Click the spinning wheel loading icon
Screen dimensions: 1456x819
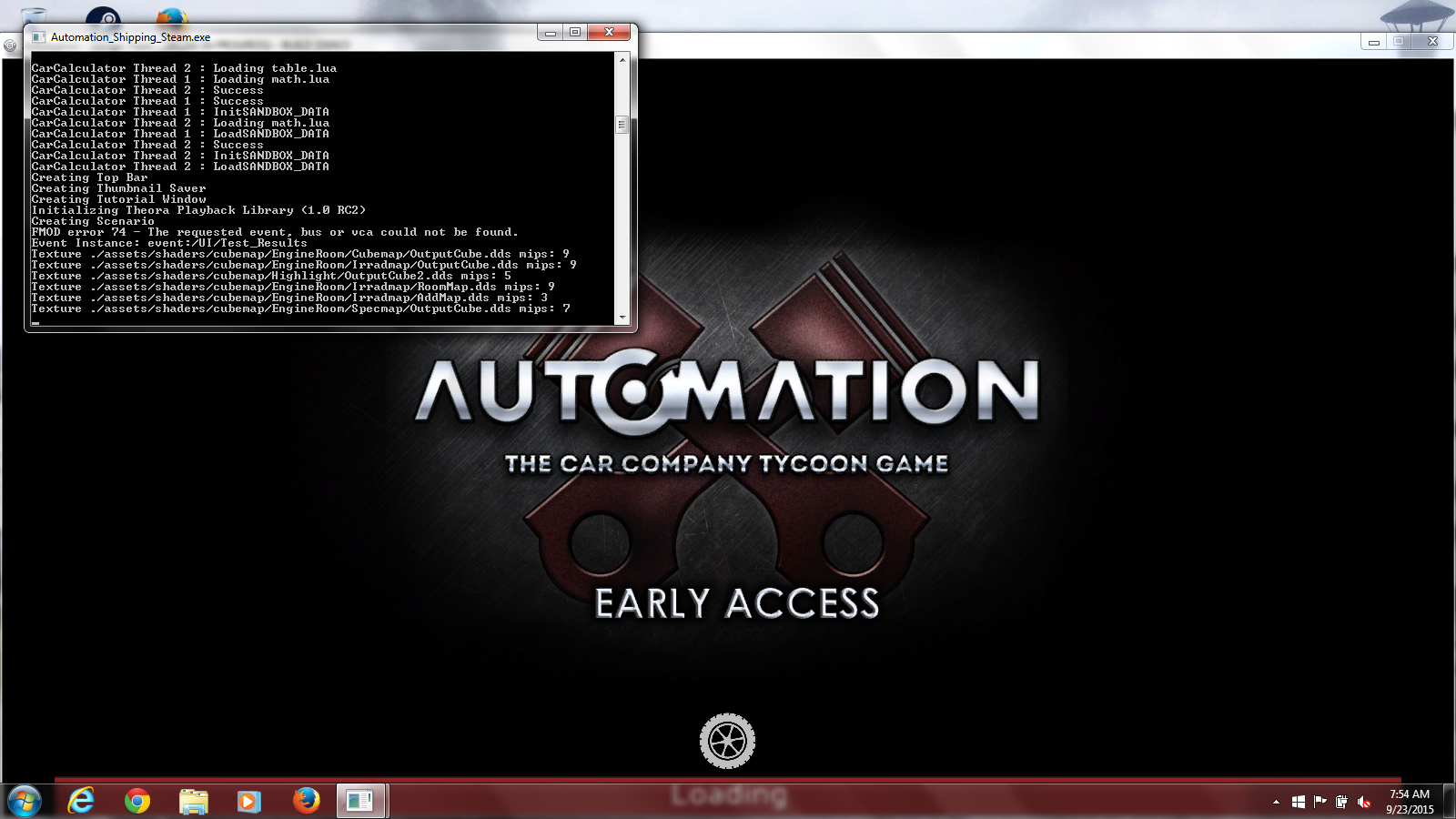click(727, 741)
